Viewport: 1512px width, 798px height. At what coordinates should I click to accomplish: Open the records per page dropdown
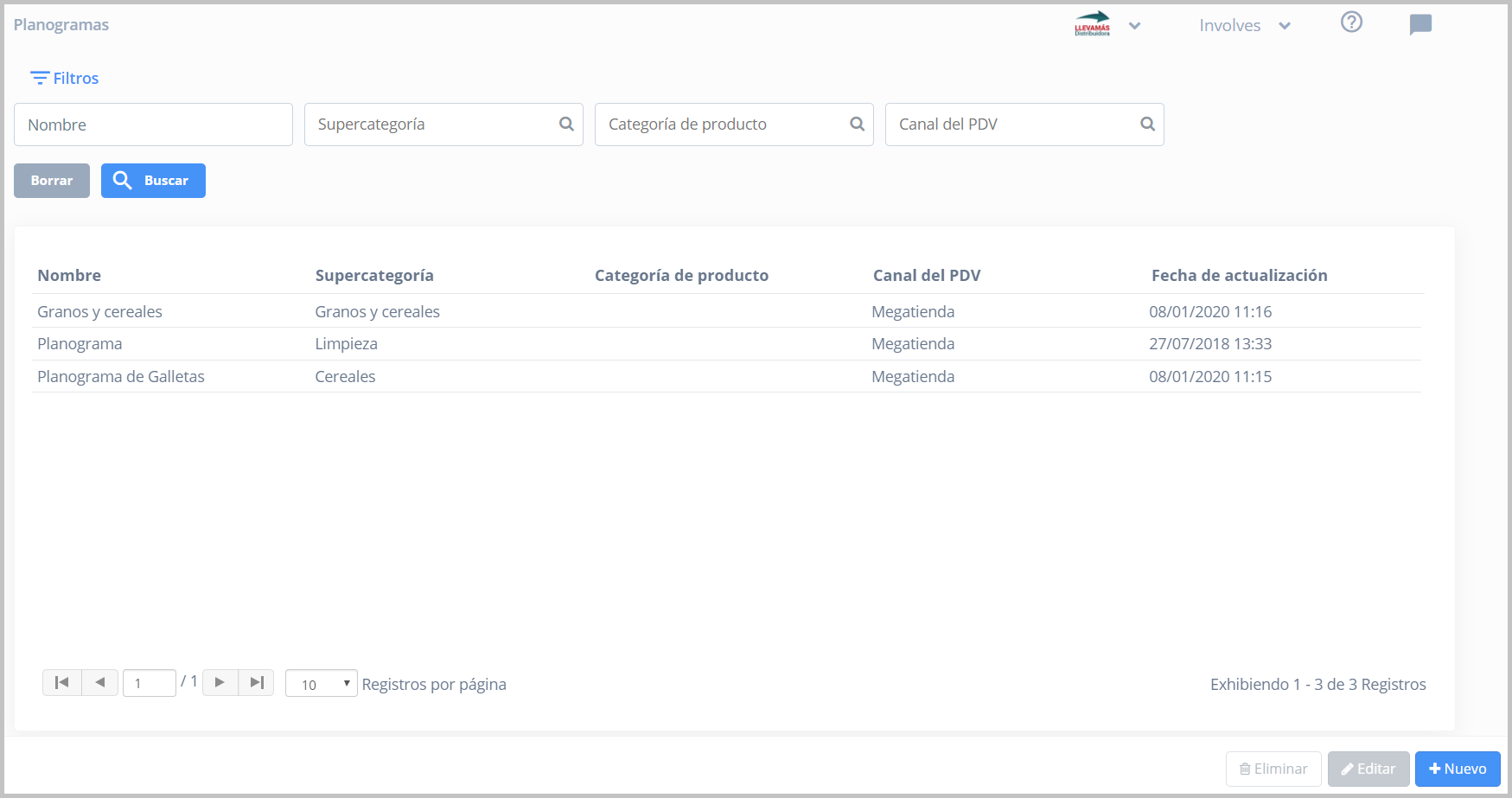[x=321, y=684]
